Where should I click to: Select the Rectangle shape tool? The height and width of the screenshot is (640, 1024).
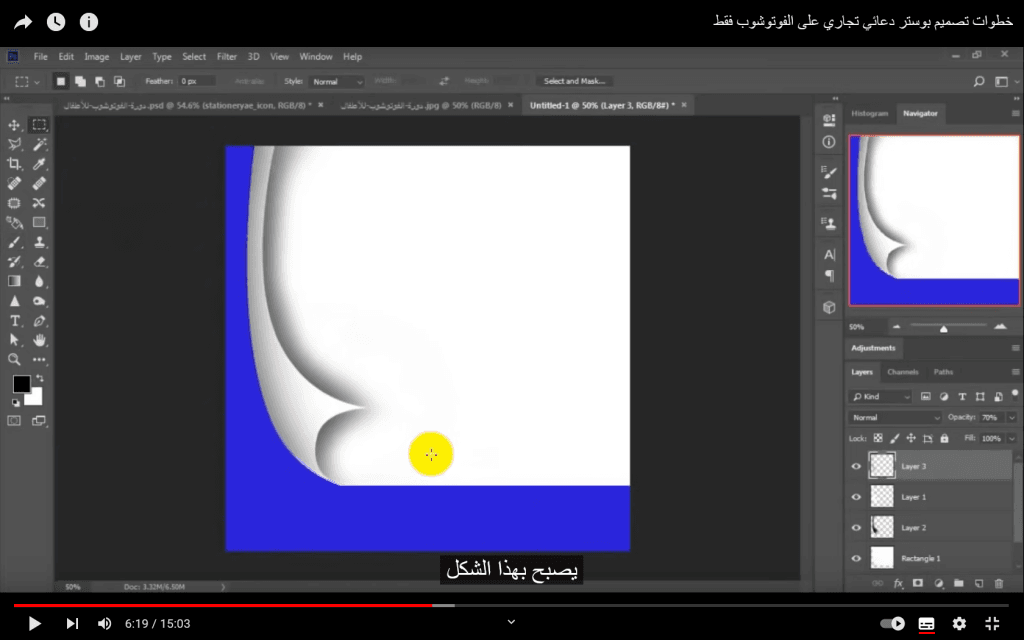coord(39,223)
